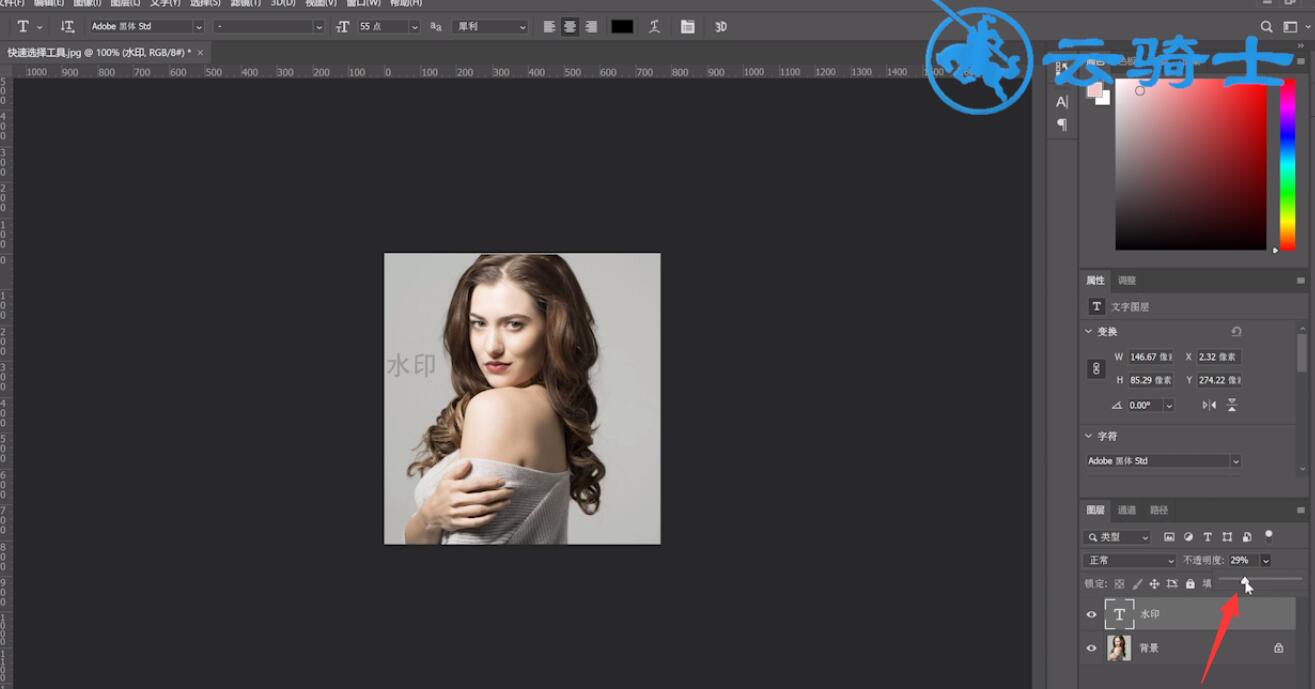Click the black text color swatch
Viewport: 1315px width, 689px height.
(x=623, y=27)
